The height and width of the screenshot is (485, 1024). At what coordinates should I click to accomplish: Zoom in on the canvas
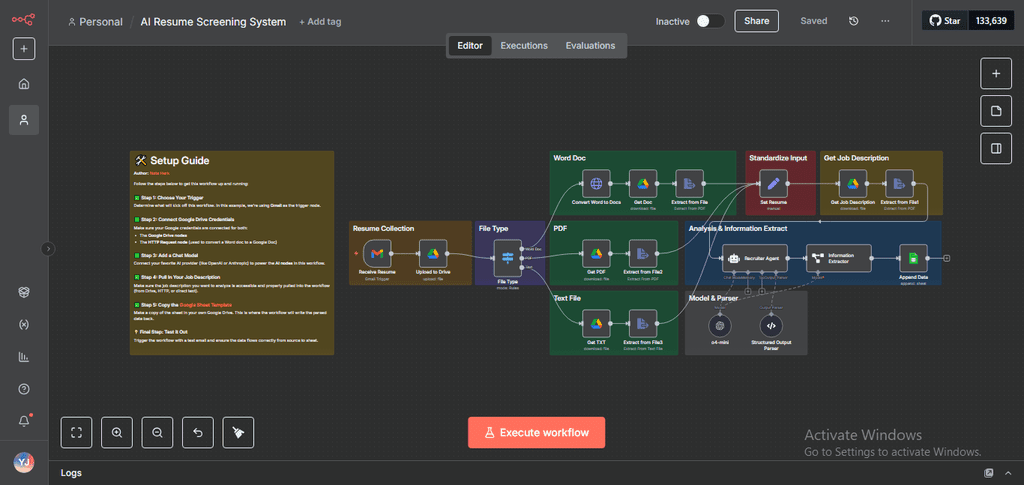[117, 432]
